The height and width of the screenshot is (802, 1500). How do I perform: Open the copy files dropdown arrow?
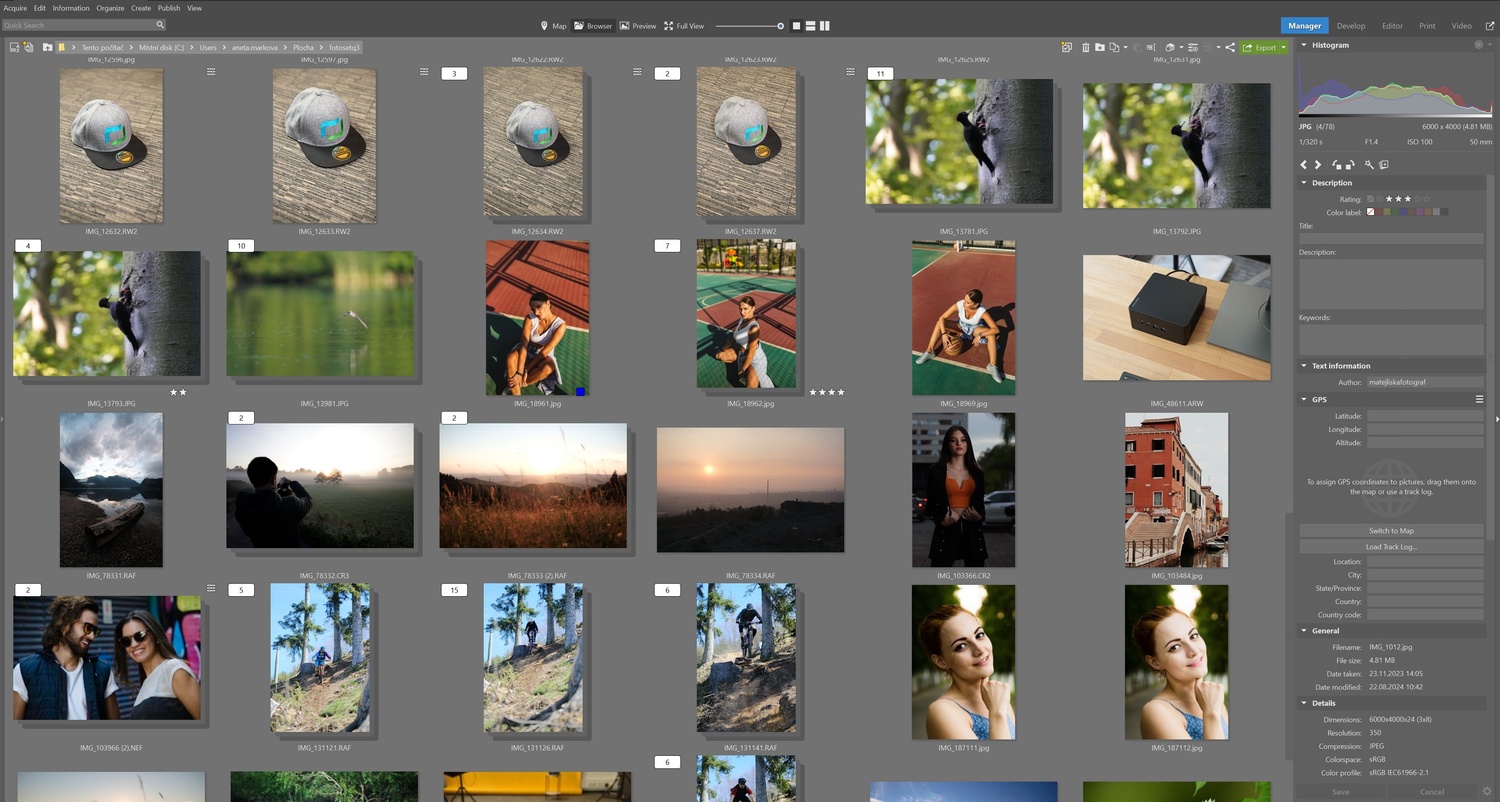[x=1125, y=47]
